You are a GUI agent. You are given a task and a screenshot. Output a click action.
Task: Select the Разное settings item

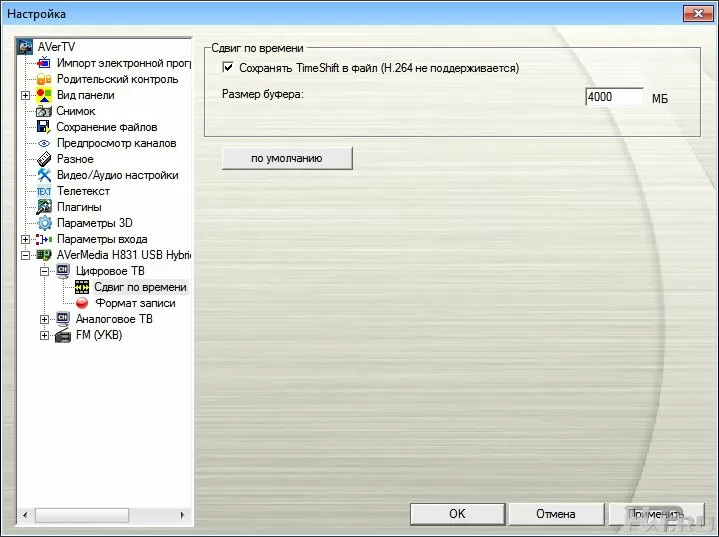[x=75, y=159]
